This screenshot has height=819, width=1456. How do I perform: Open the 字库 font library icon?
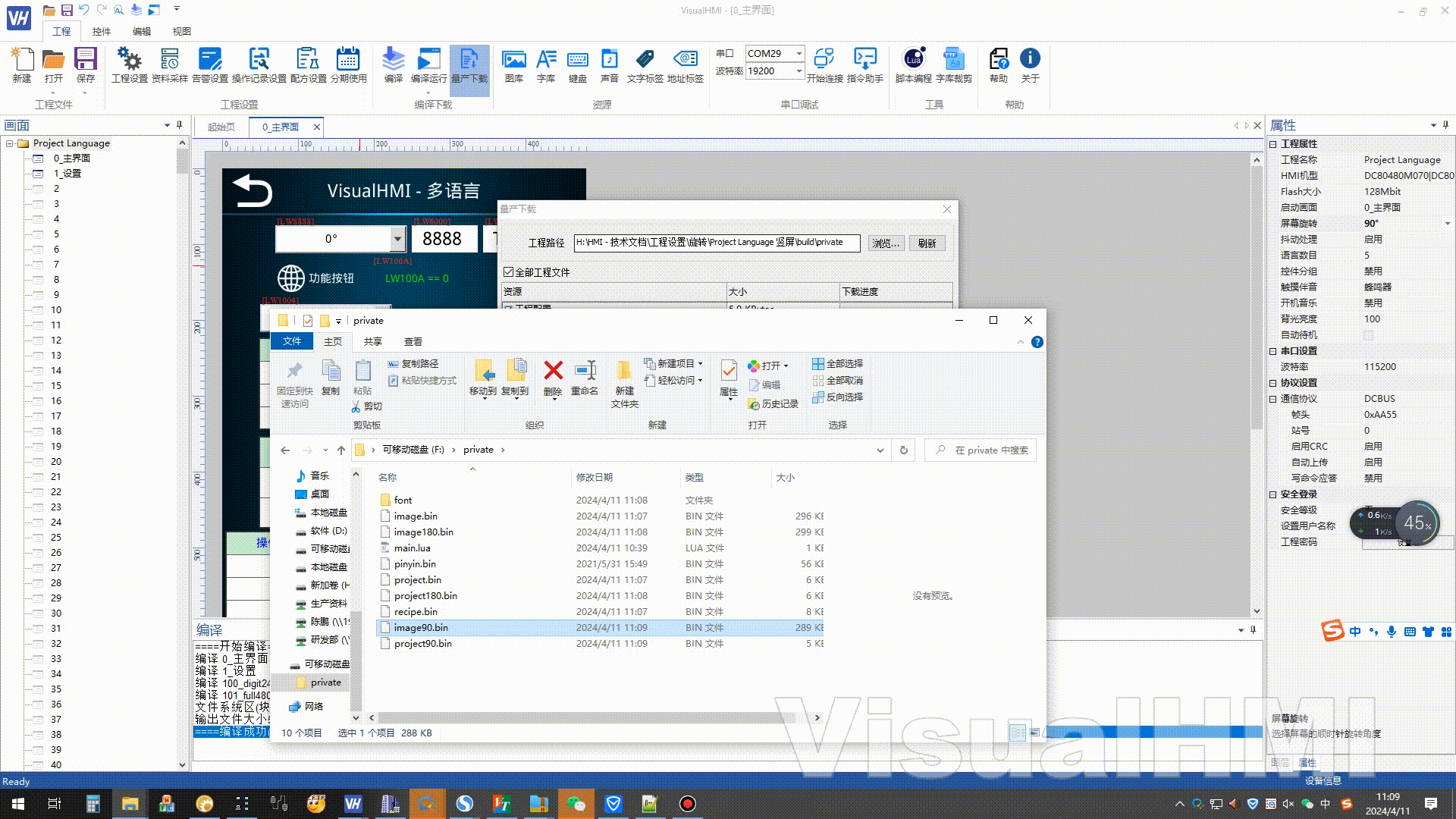(546, 61)
